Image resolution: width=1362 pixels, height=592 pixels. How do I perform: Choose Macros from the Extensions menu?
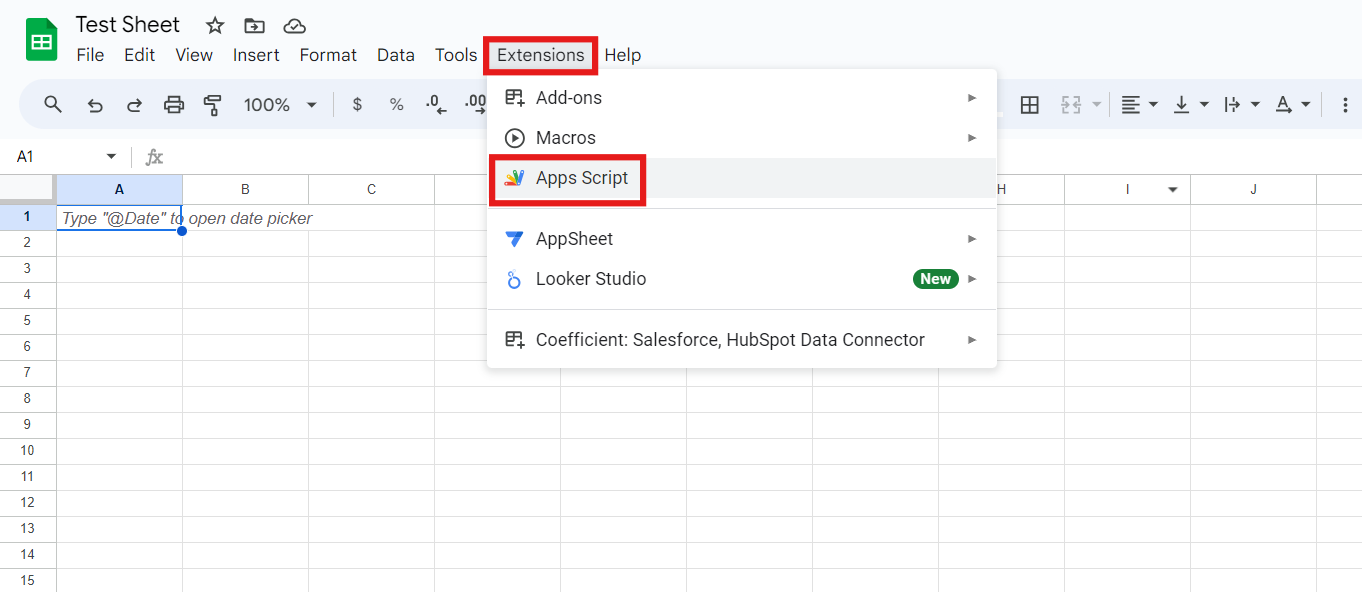742,138
